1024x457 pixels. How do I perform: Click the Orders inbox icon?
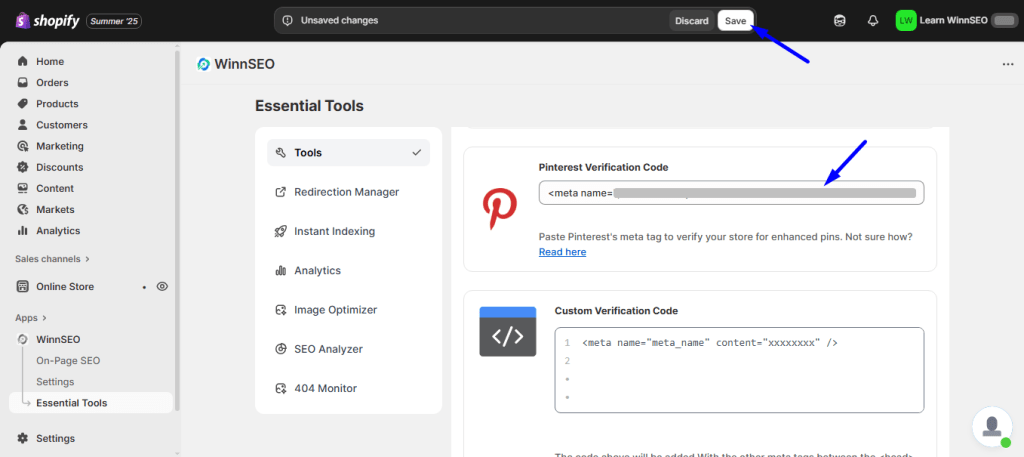(x=23, y=82)
